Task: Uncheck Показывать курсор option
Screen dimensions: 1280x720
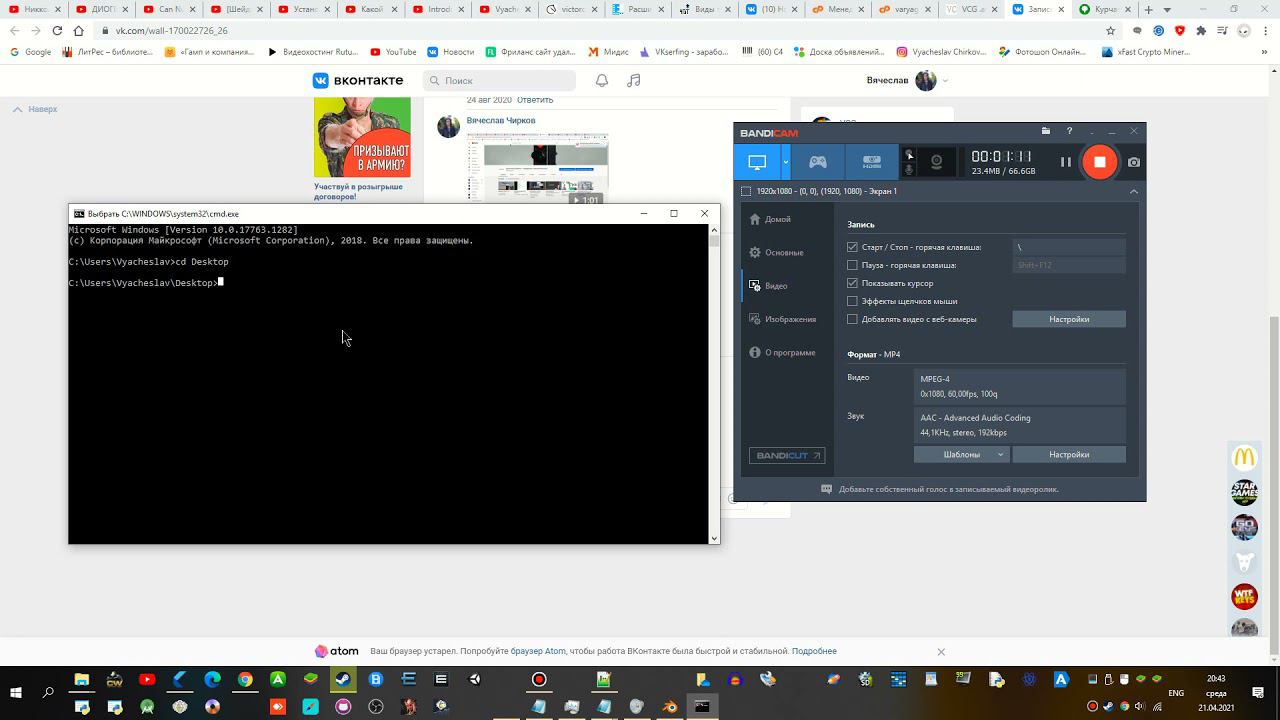Action: point(852,283)
